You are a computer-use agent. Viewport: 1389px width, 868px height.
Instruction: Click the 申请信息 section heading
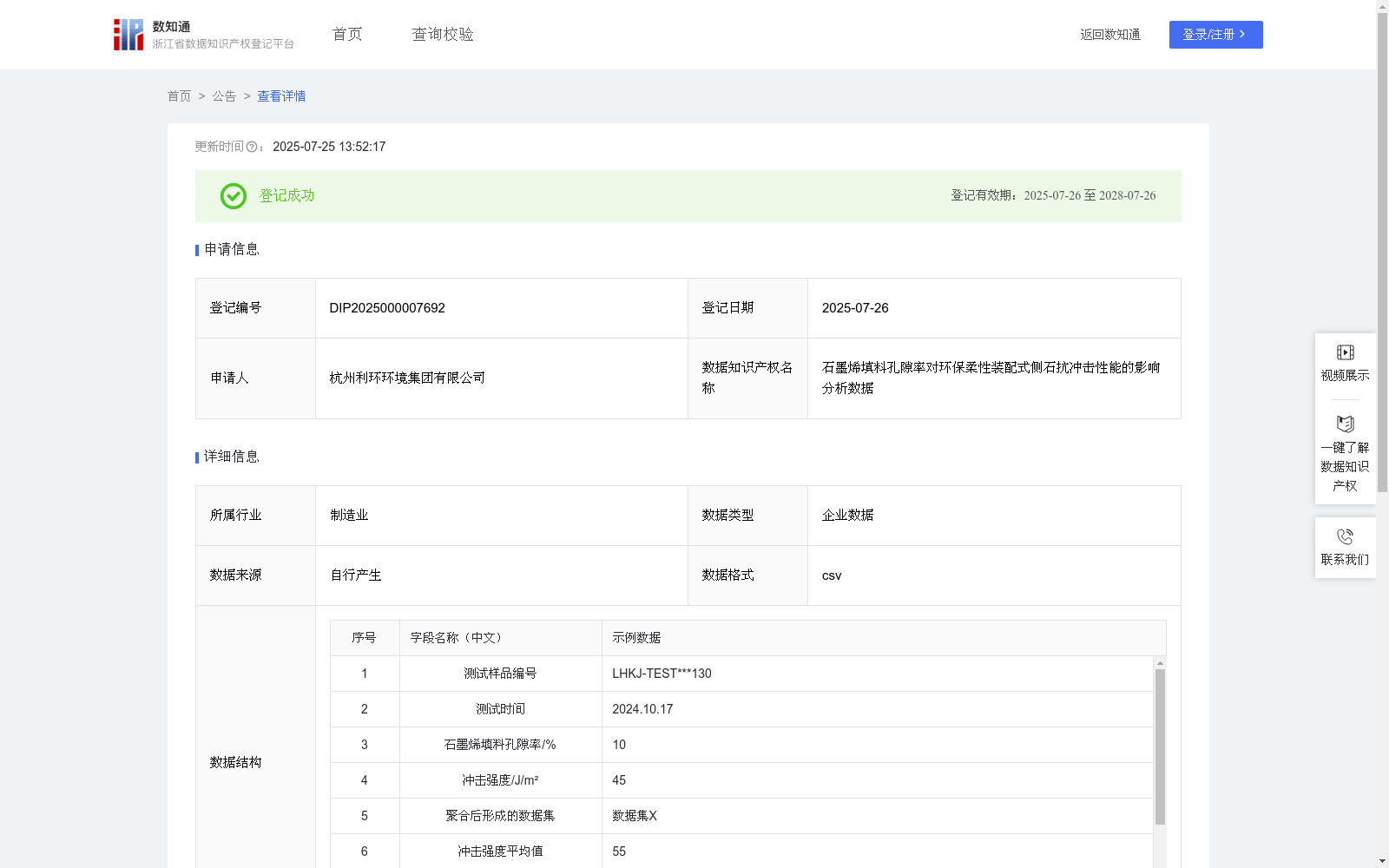(232, 250)
